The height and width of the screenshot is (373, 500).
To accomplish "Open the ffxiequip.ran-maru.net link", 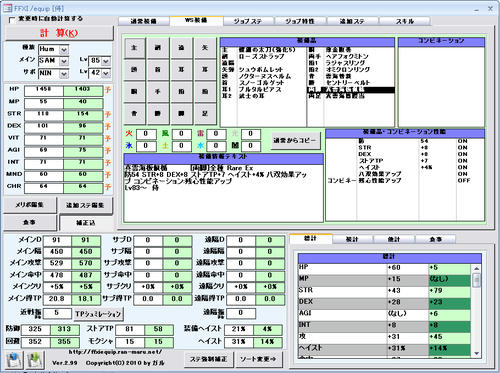I will pyautogui.click(x=115, y=352).
